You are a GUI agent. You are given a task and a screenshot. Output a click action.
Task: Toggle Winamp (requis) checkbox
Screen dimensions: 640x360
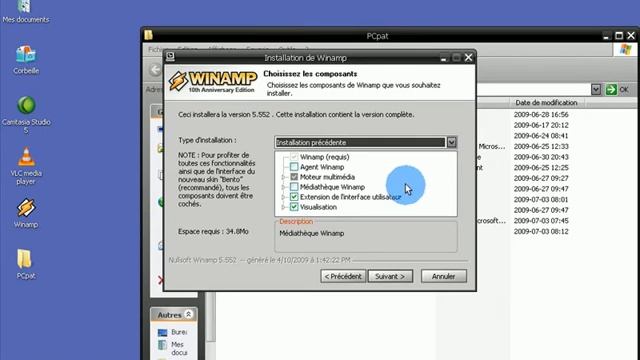pos(294,157)
